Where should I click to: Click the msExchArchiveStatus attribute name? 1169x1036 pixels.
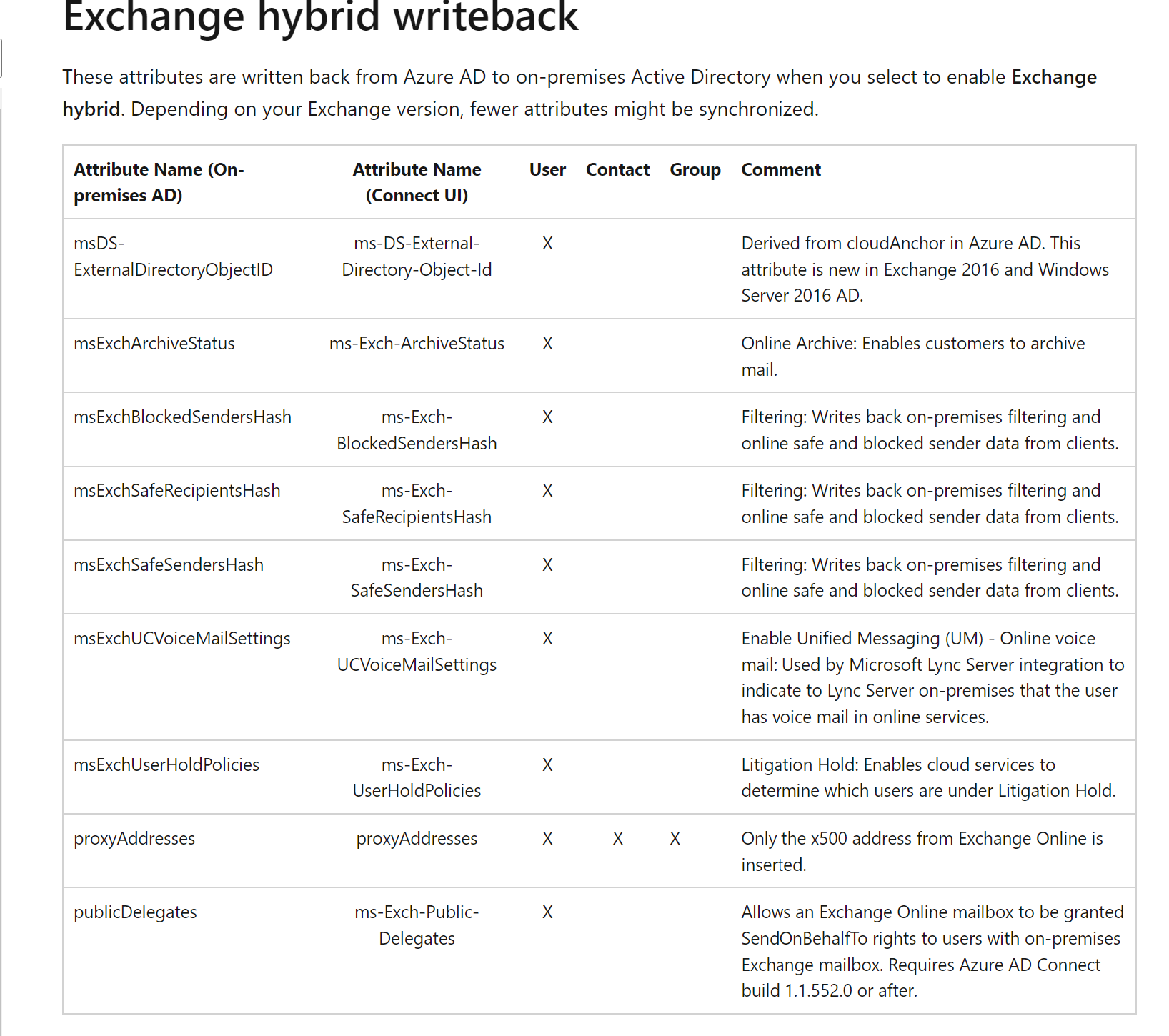154,343
